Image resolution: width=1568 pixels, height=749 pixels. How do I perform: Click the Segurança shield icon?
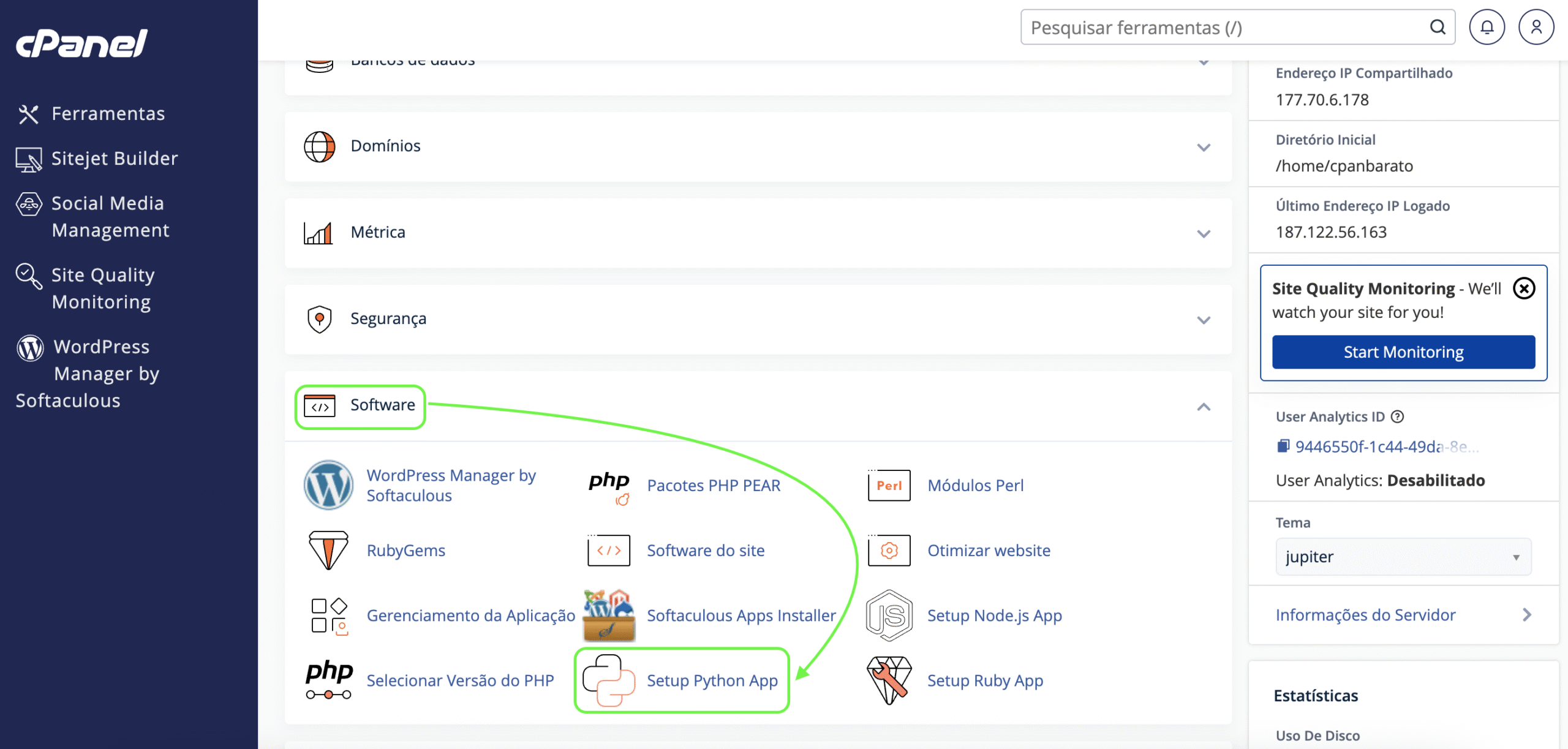tap(319, 319)
